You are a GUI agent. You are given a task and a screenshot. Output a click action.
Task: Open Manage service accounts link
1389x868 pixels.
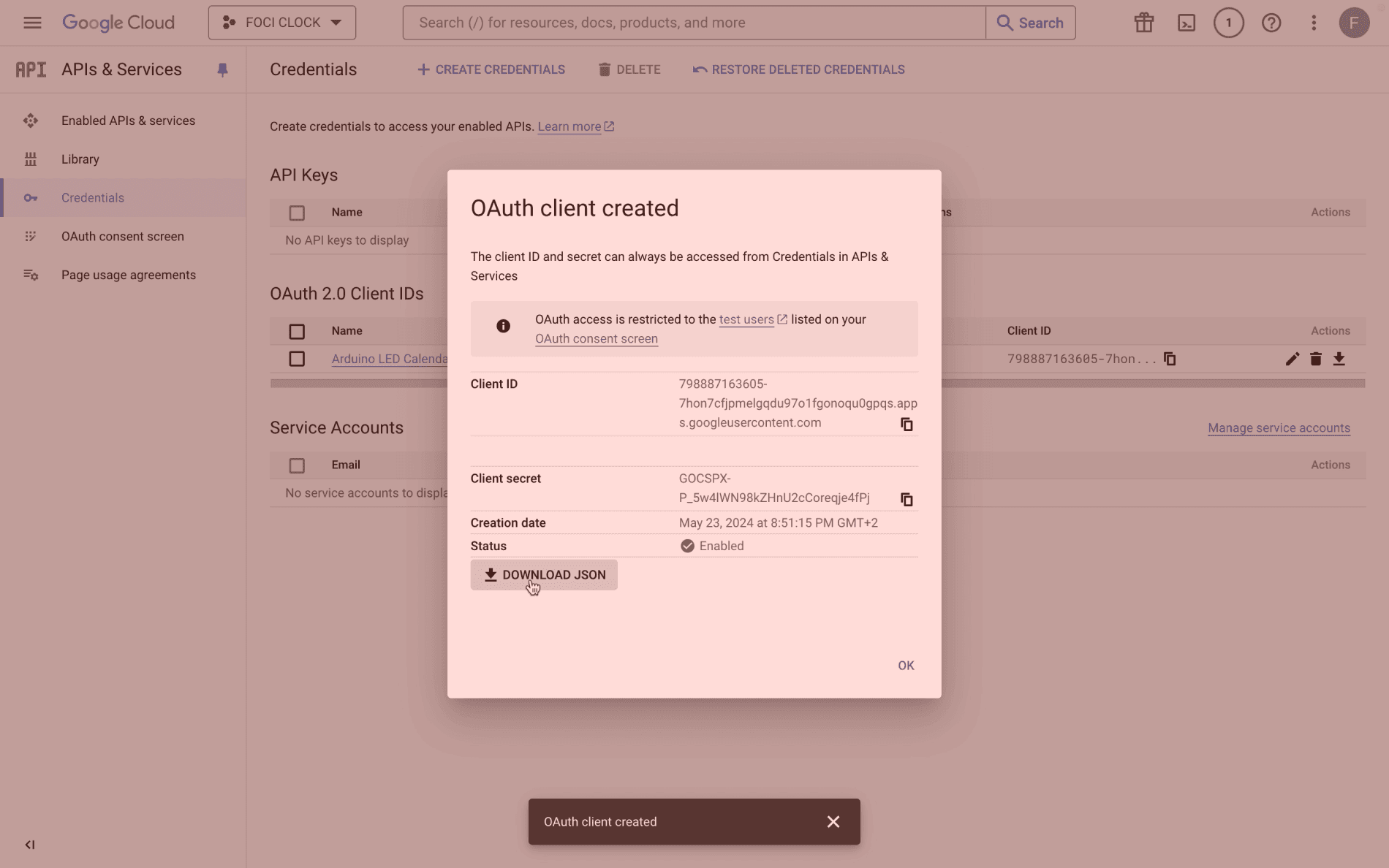coord(1279,428)
